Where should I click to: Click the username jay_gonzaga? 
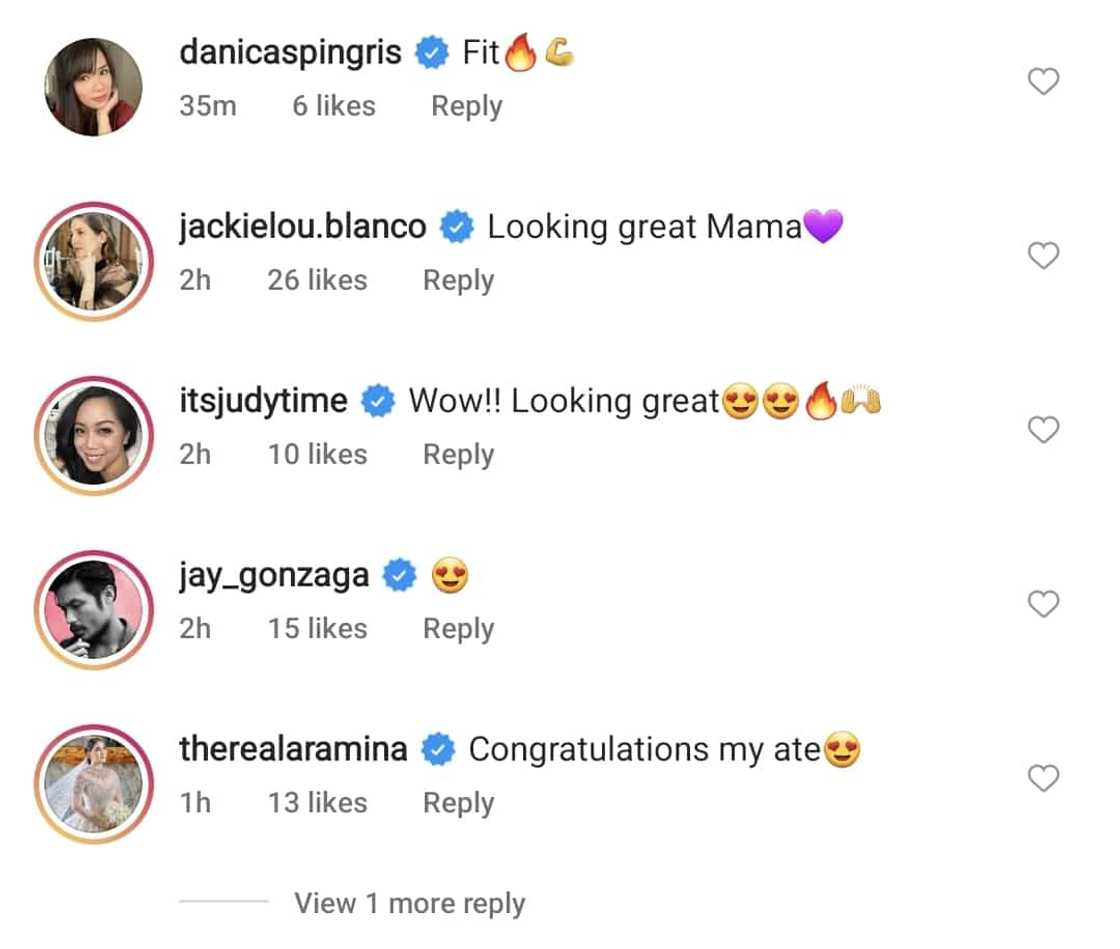pos(273,574)
